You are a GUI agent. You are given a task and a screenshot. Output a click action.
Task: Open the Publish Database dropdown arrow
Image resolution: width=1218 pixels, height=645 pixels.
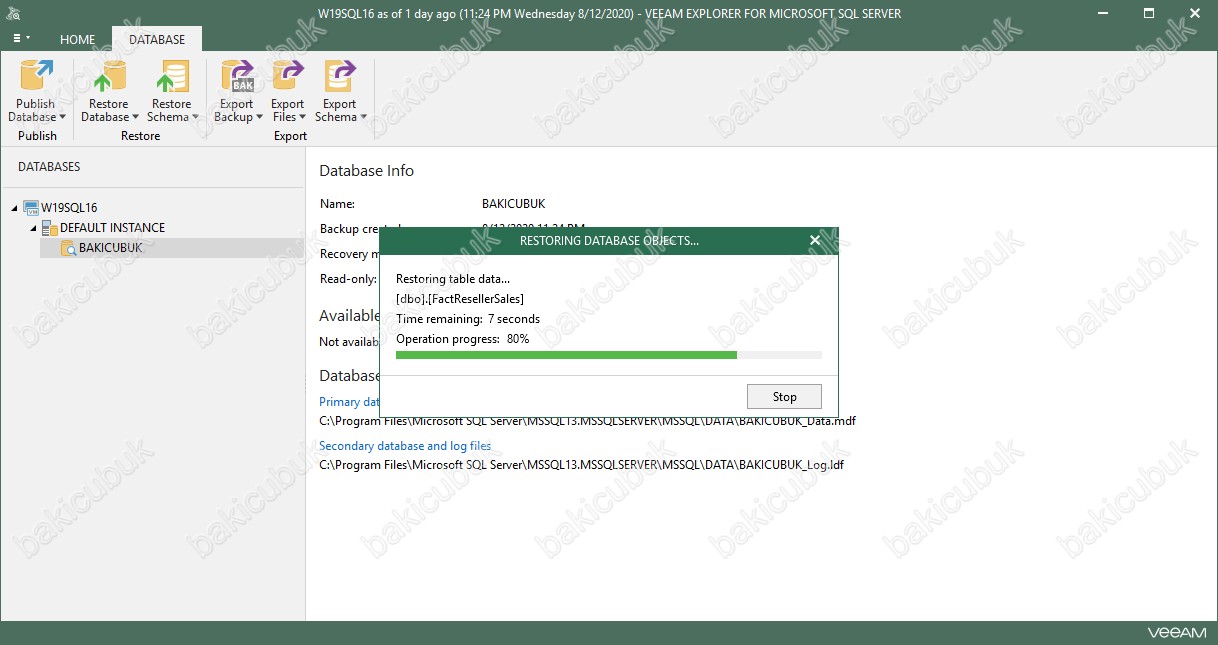click(x=62, y=118)
